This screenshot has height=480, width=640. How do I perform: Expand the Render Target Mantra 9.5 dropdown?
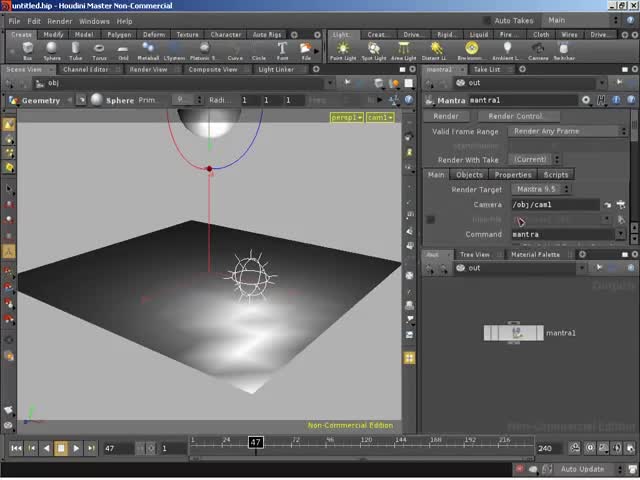point(541,189)
